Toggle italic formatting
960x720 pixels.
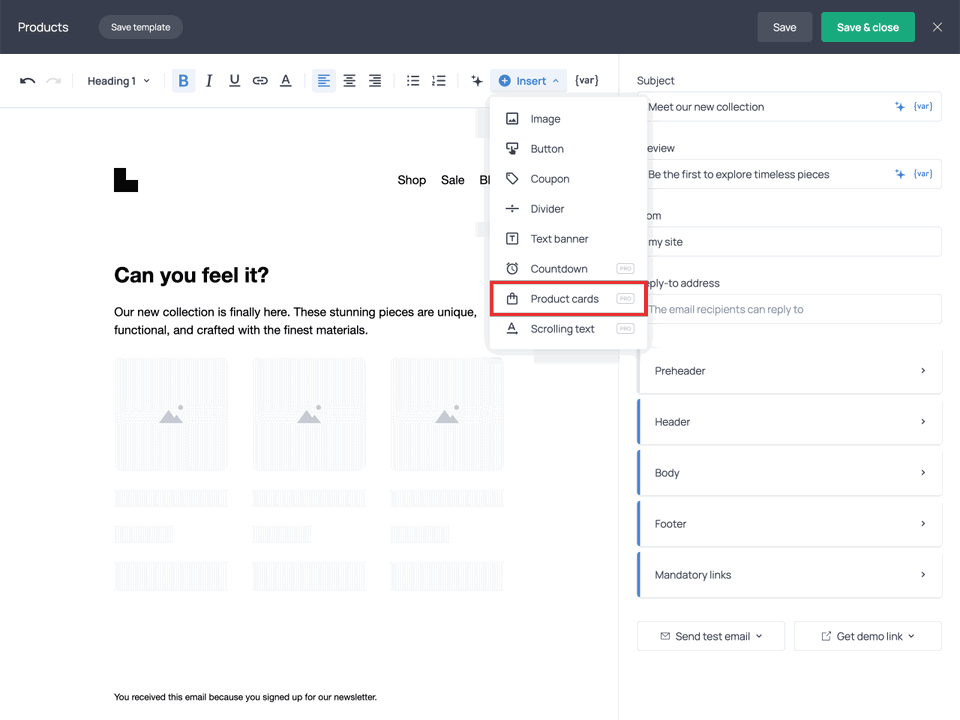tap(209, 80)
